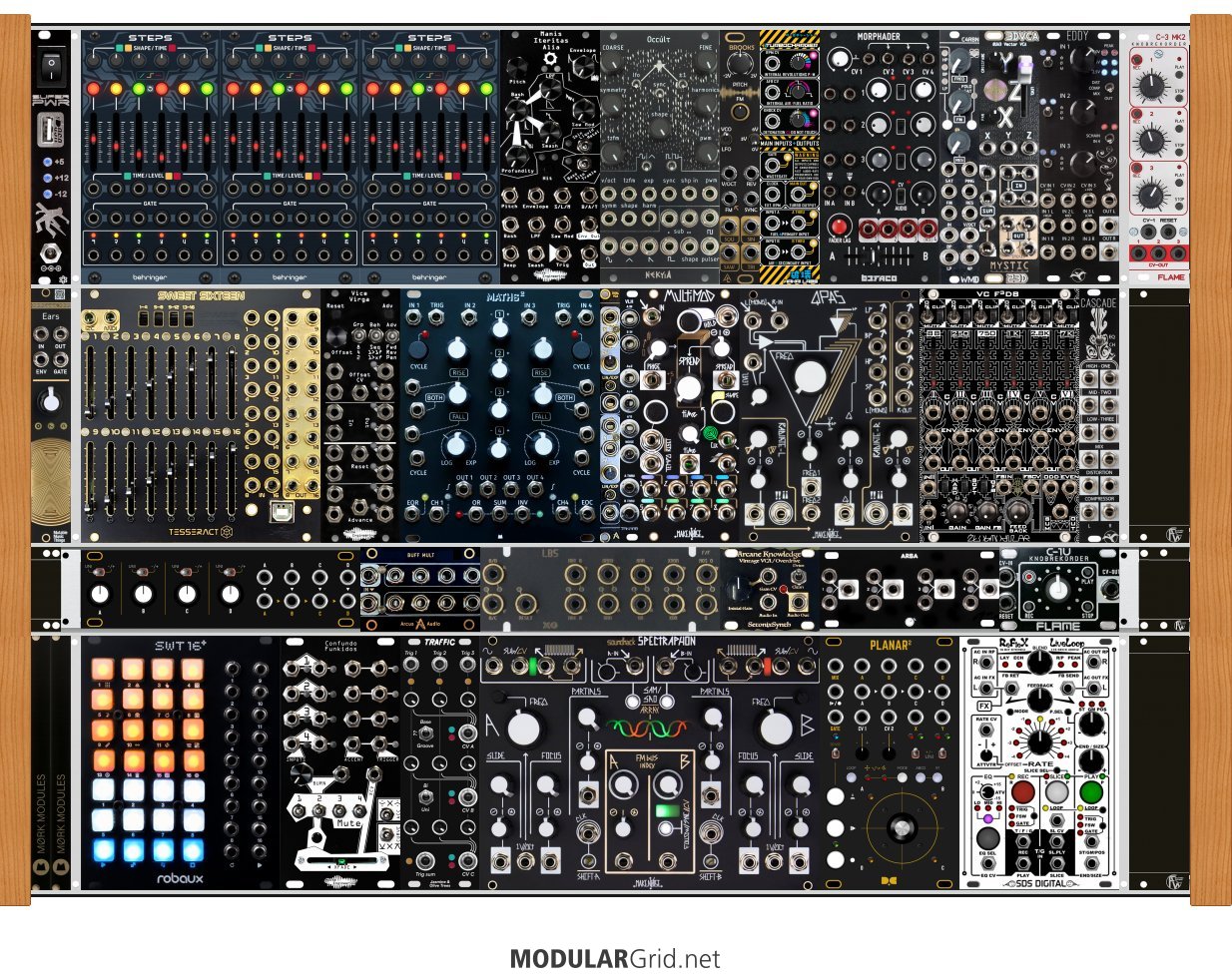
Task: Select the Cascade module
Action: pyautogui.click(x=1099, y=415)
